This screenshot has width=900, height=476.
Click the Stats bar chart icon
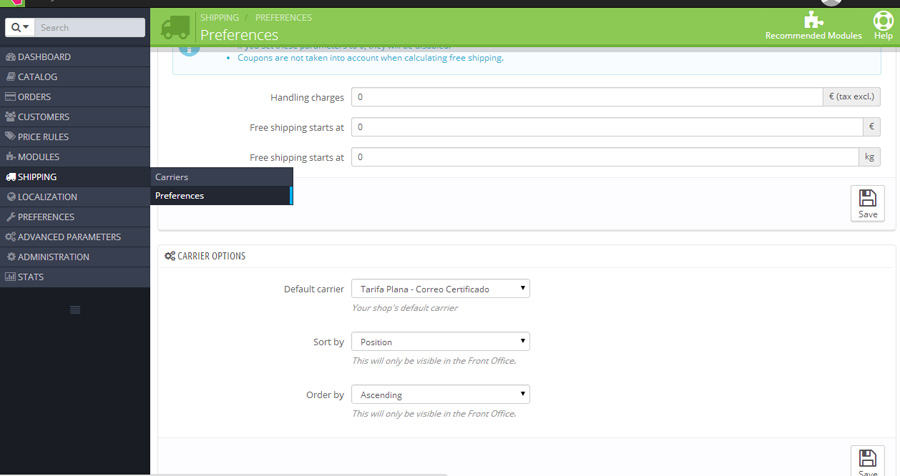point(10,277)
